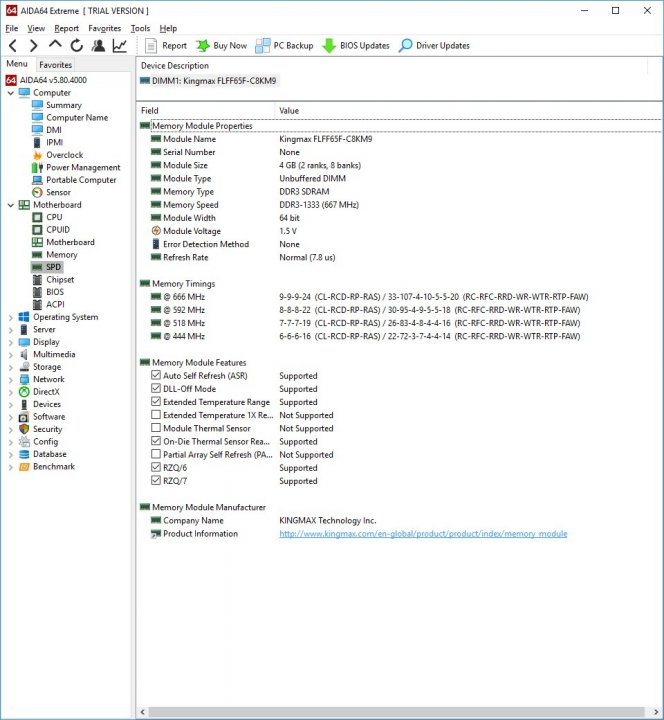This screenshot has height=720, width=664.
Task: Collapse the Motherboard tree node
Action: [x=11, y=205]
